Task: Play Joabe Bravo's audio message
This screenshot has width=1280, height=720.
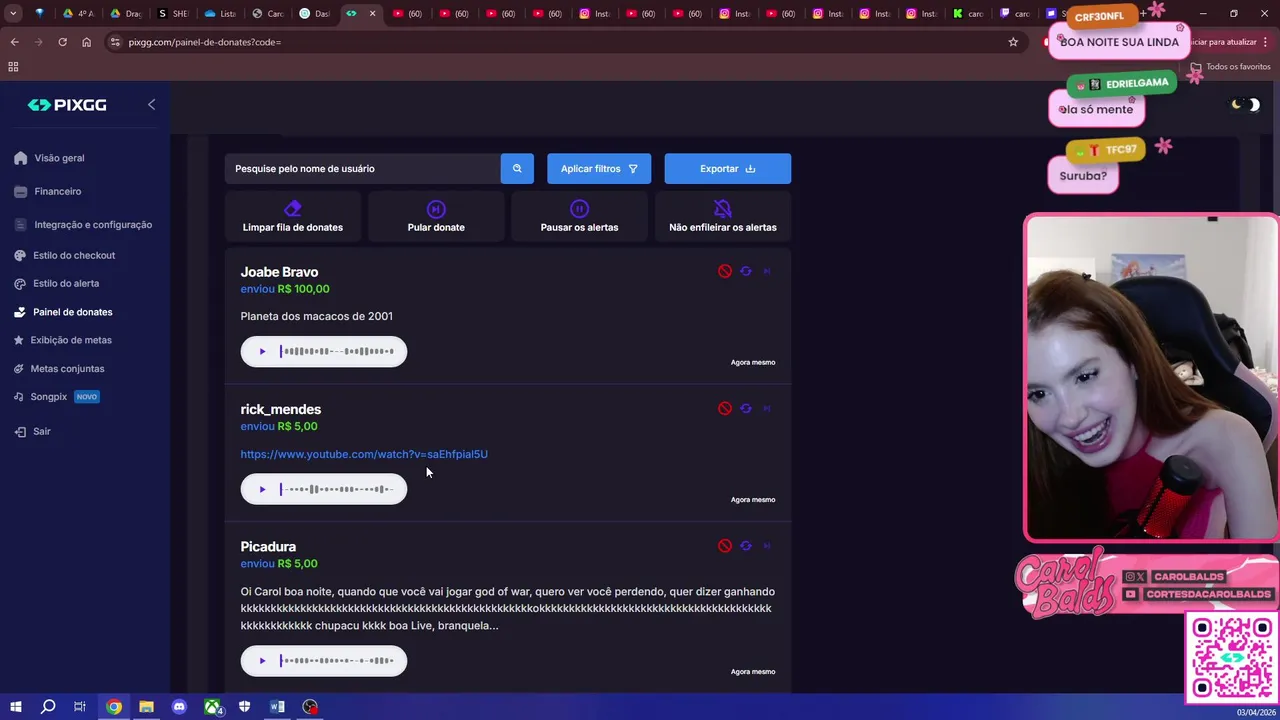Action: pyautogui.click(x=262, y=351)
